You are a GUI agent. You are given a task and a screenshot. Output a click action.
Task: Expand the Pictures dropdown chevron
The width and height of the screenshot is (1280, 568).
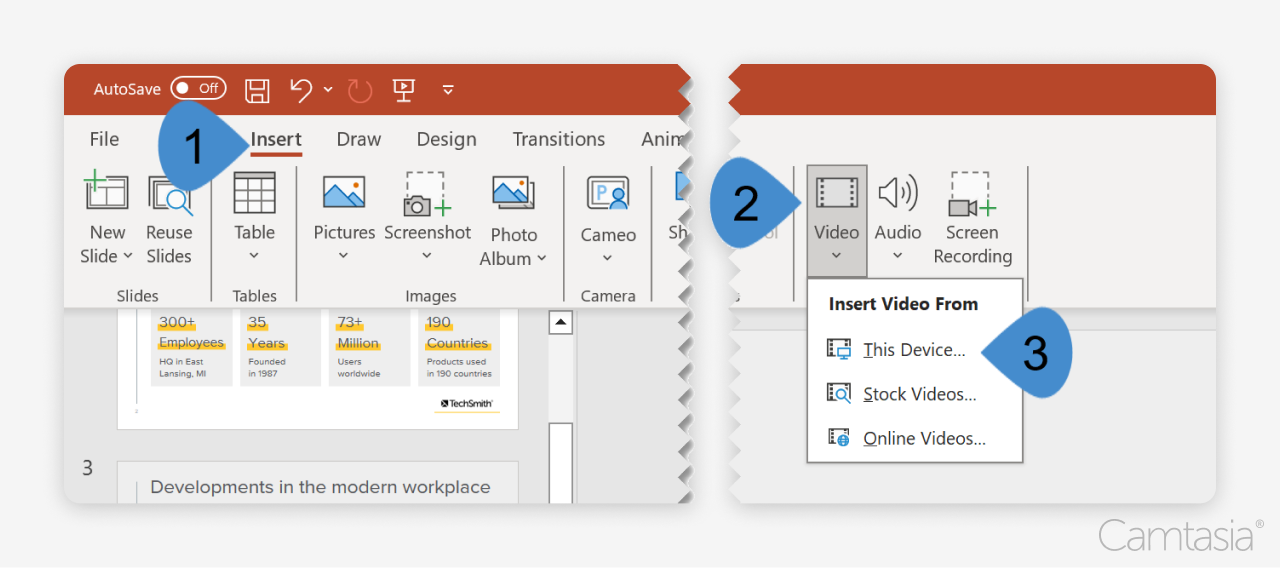click(x=344, y=256)
